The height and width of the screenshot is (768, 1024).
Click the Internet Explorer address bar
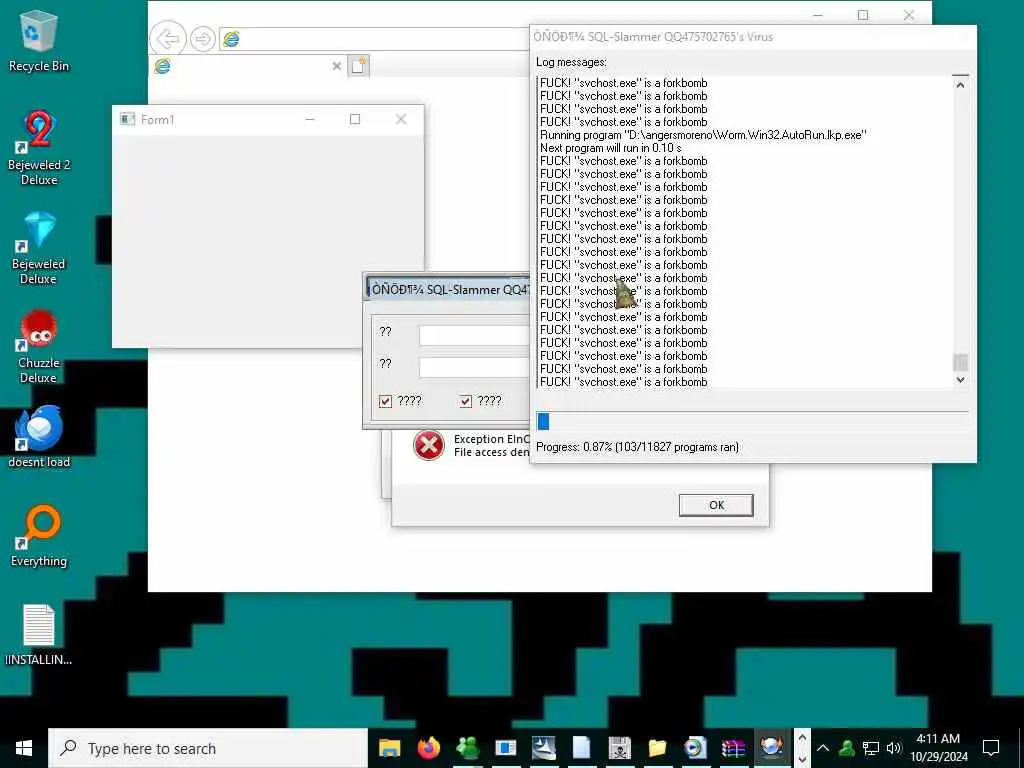376,39
